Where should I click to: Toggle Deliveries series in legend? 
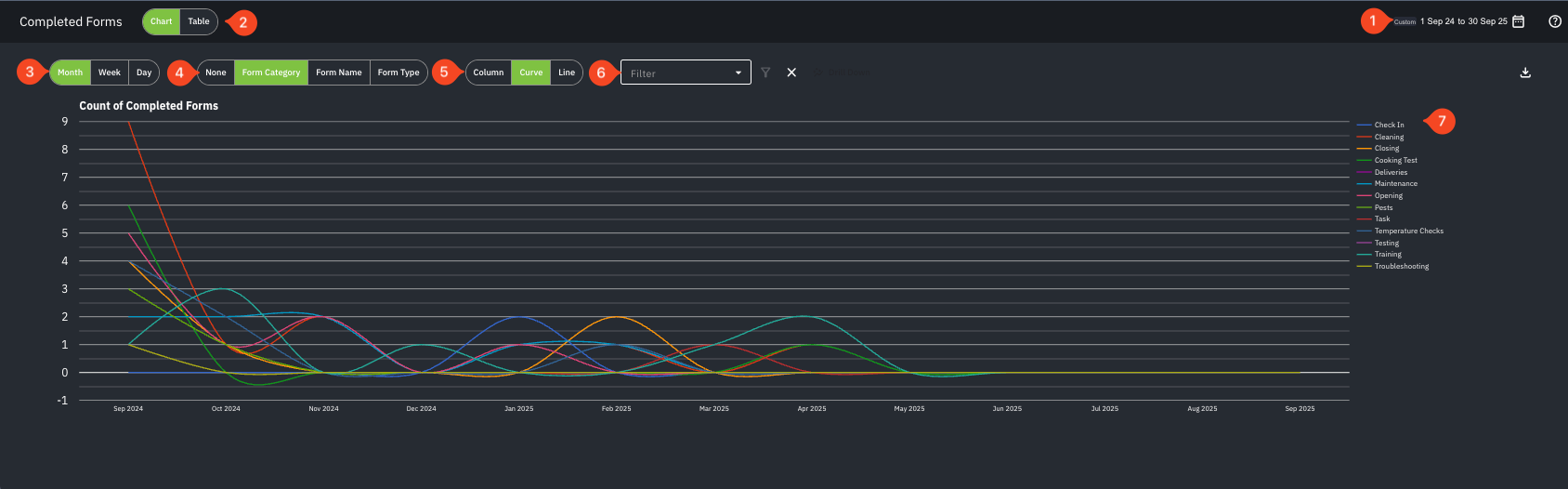pyautogui.click(x=1382, y=172)
